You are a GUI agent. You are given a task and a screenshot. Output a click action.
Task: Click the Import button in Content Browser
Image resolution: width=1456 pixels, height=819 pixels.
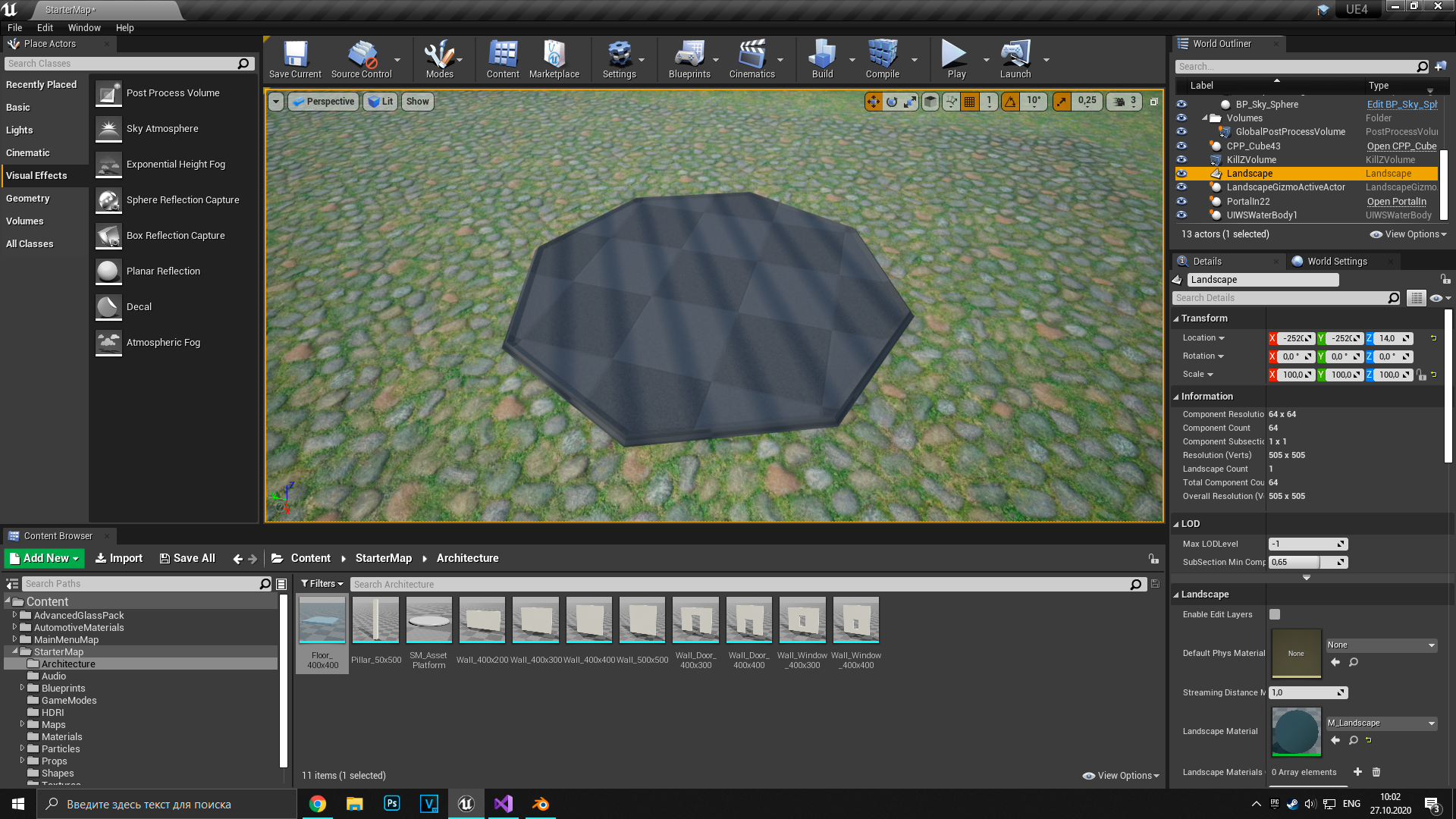pos(118,558)
